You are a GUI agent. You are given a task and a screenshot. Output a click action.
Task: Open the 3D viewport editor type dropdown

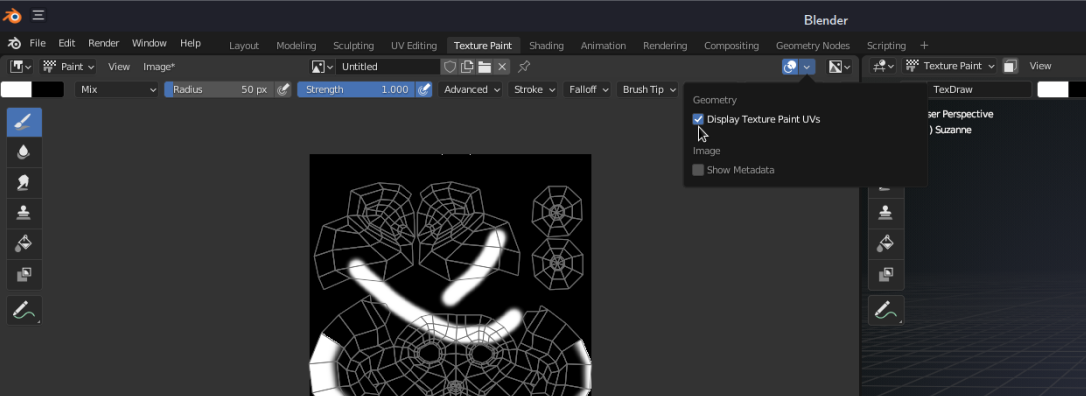(884, 66)
